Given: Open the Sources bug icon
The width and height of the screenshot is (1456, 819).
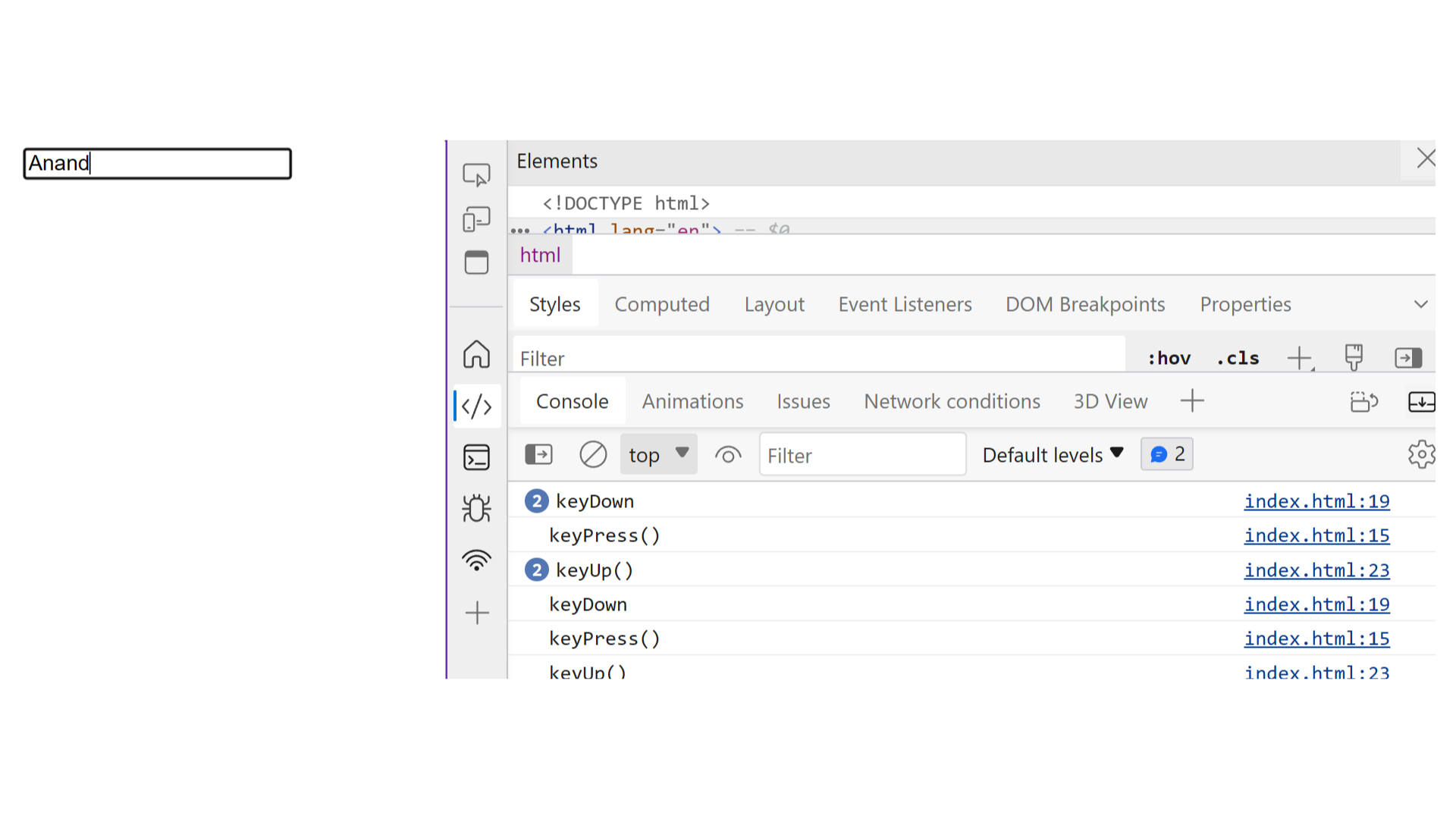Looking at the screenshot, I should click(x=476, y=508).
